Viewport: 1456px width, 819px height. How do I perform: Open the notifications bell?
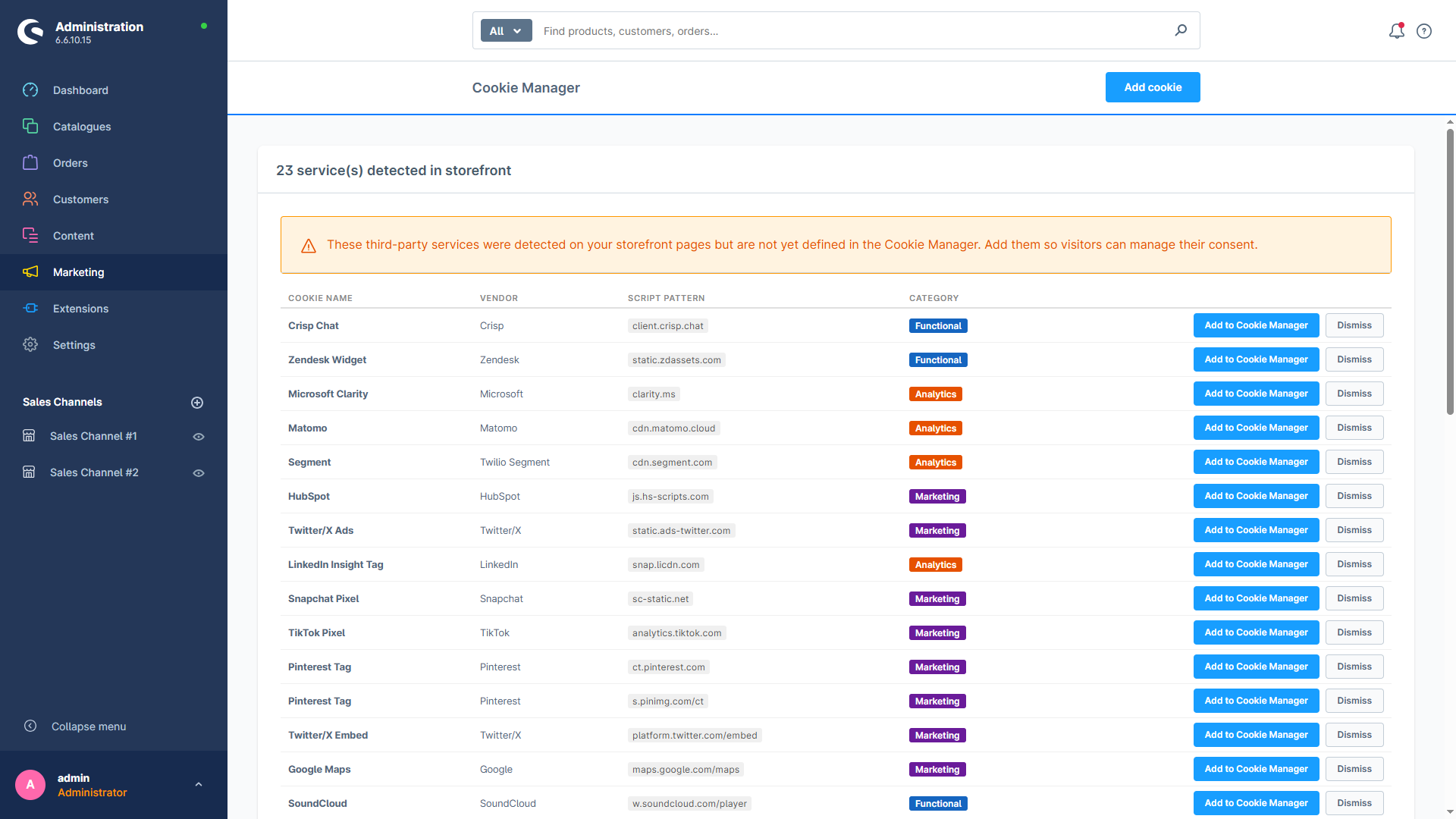pyautogui.click(x=1397, y=31)
